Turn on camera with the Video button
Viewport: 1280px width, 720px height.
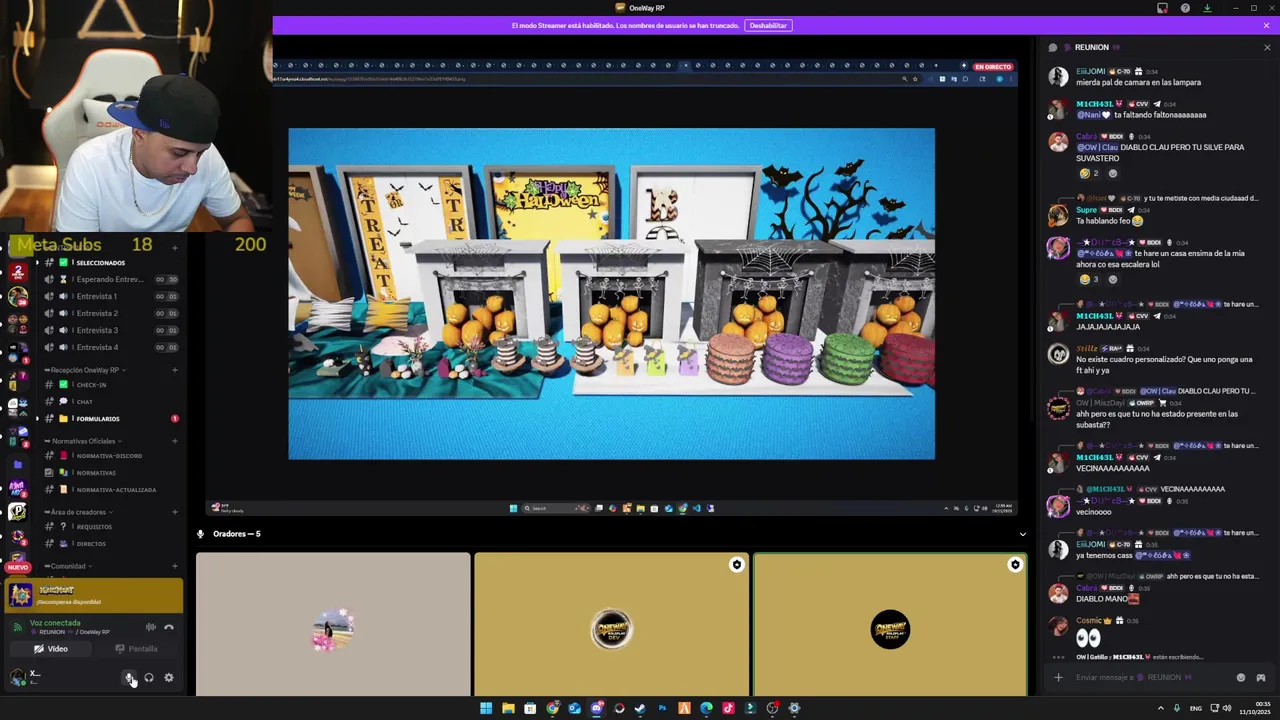(x=50, y=649)
